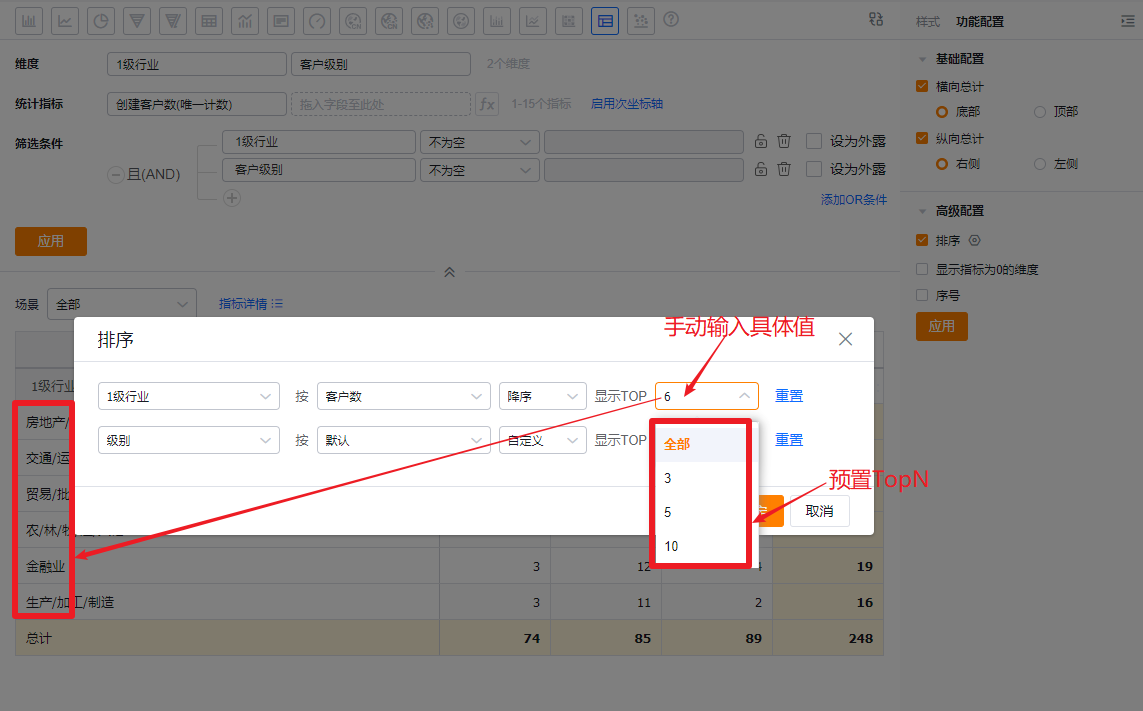Viewport: 1143px width, 711px height.
Task: Click 取消 in the sort dialog
Action: (819, 511)
